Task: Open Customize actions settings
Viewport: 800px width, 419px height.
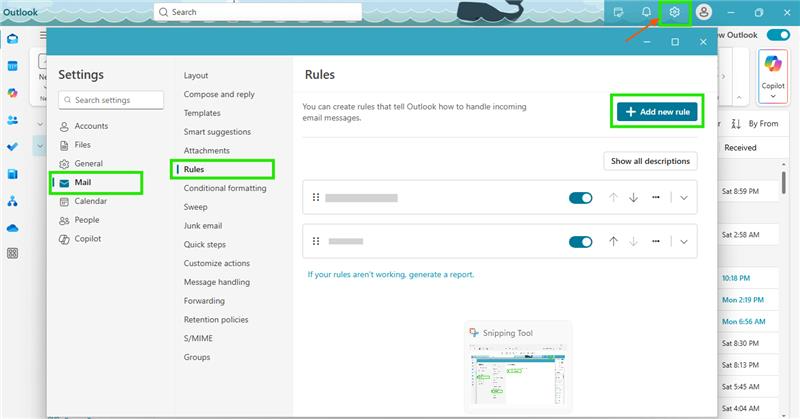Action: tap(217, 263)
